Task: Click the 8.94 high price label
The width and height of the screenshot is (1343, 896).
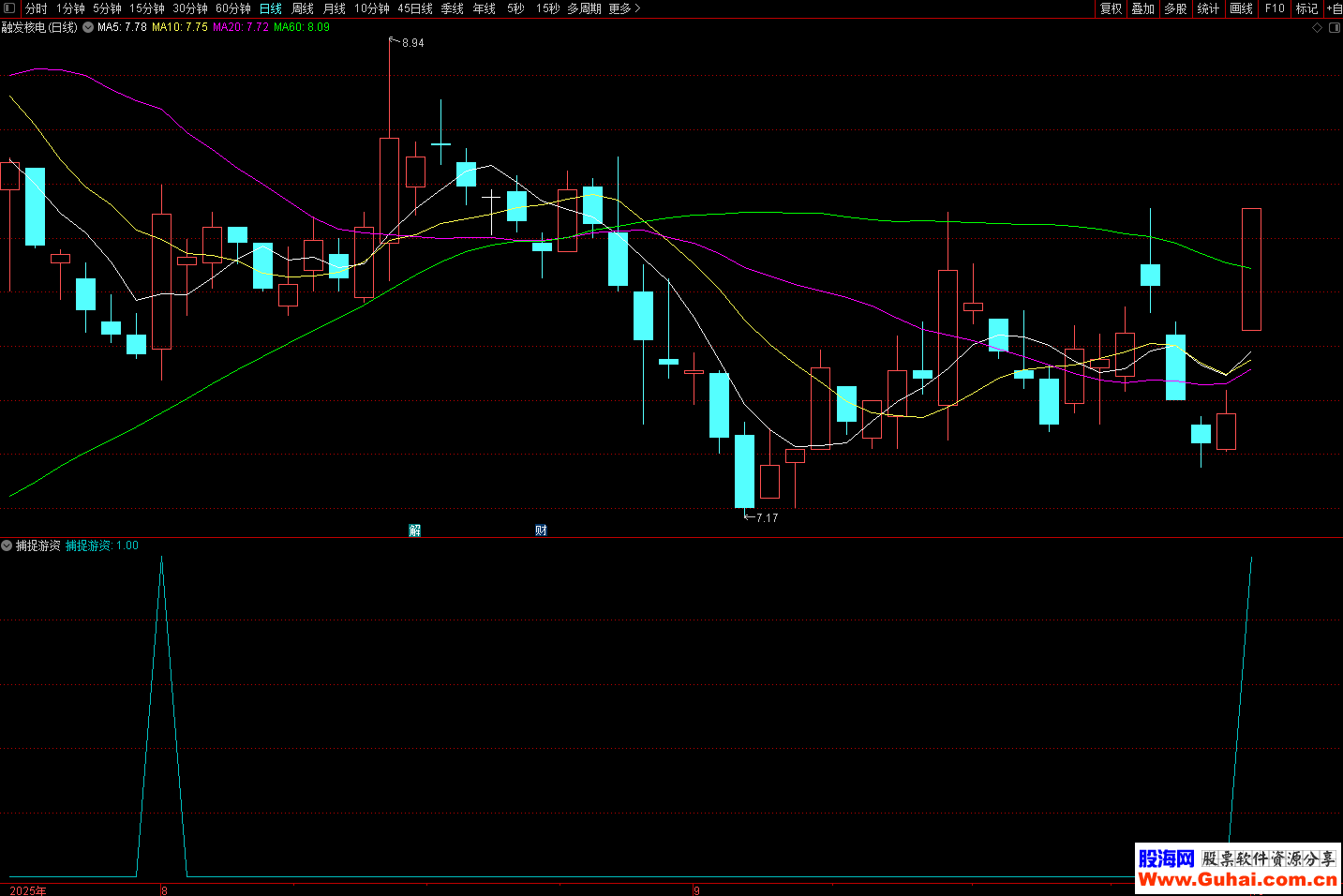Action: tap(412, 43)
